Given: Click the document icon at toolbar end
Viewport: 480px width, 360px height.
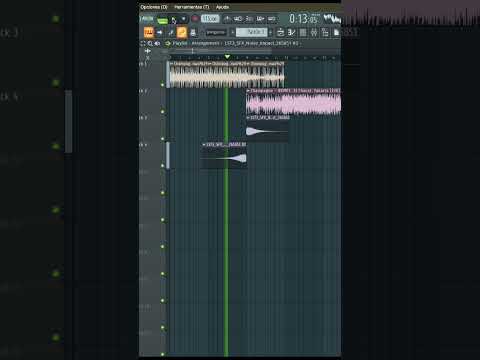Looking at the screenshot, I should [336, 32].
